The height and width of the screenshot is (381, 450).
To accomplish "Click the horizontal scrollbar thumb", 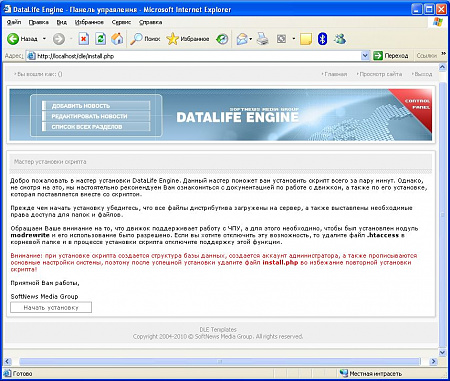I will click(220, 361).
